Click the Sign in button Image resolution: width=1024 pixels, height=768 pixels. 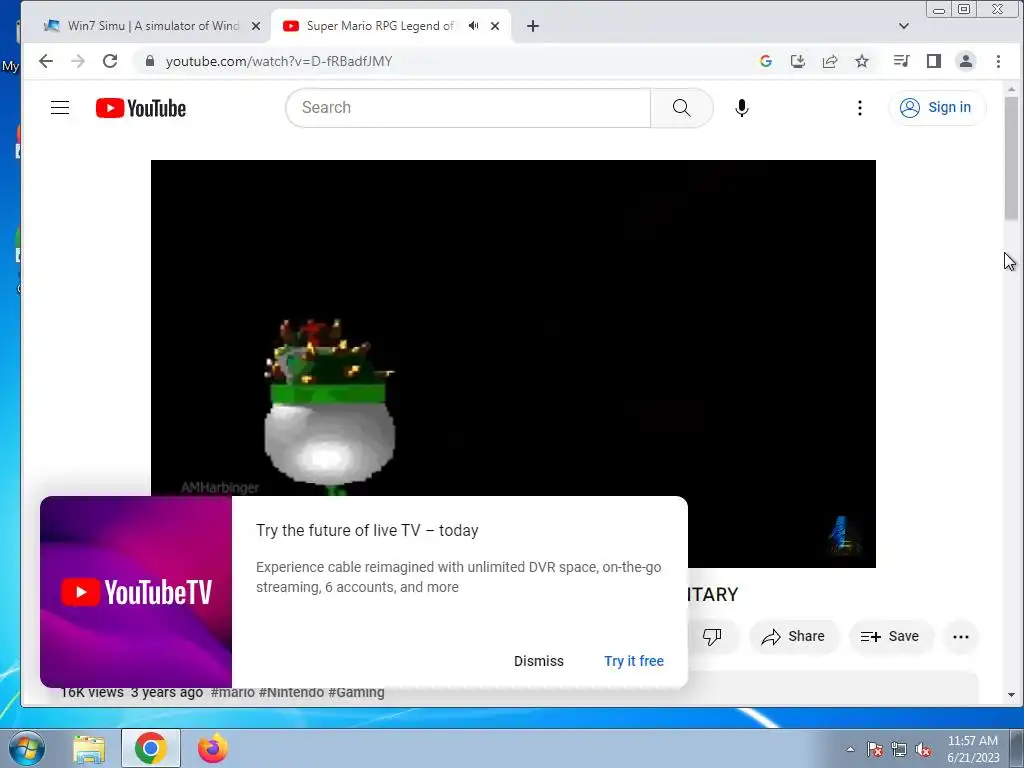pyautogui.click(x=936, y=108)
